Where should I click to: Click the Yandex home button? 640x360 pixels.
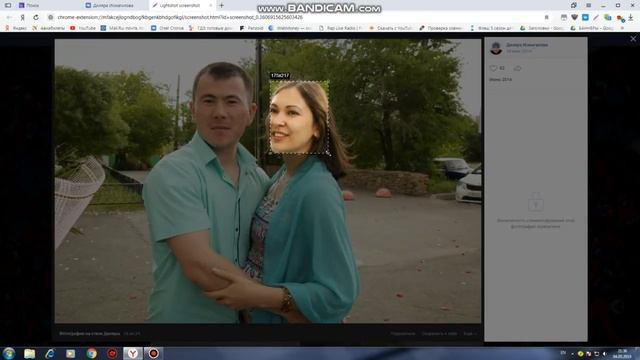point(23,18)
